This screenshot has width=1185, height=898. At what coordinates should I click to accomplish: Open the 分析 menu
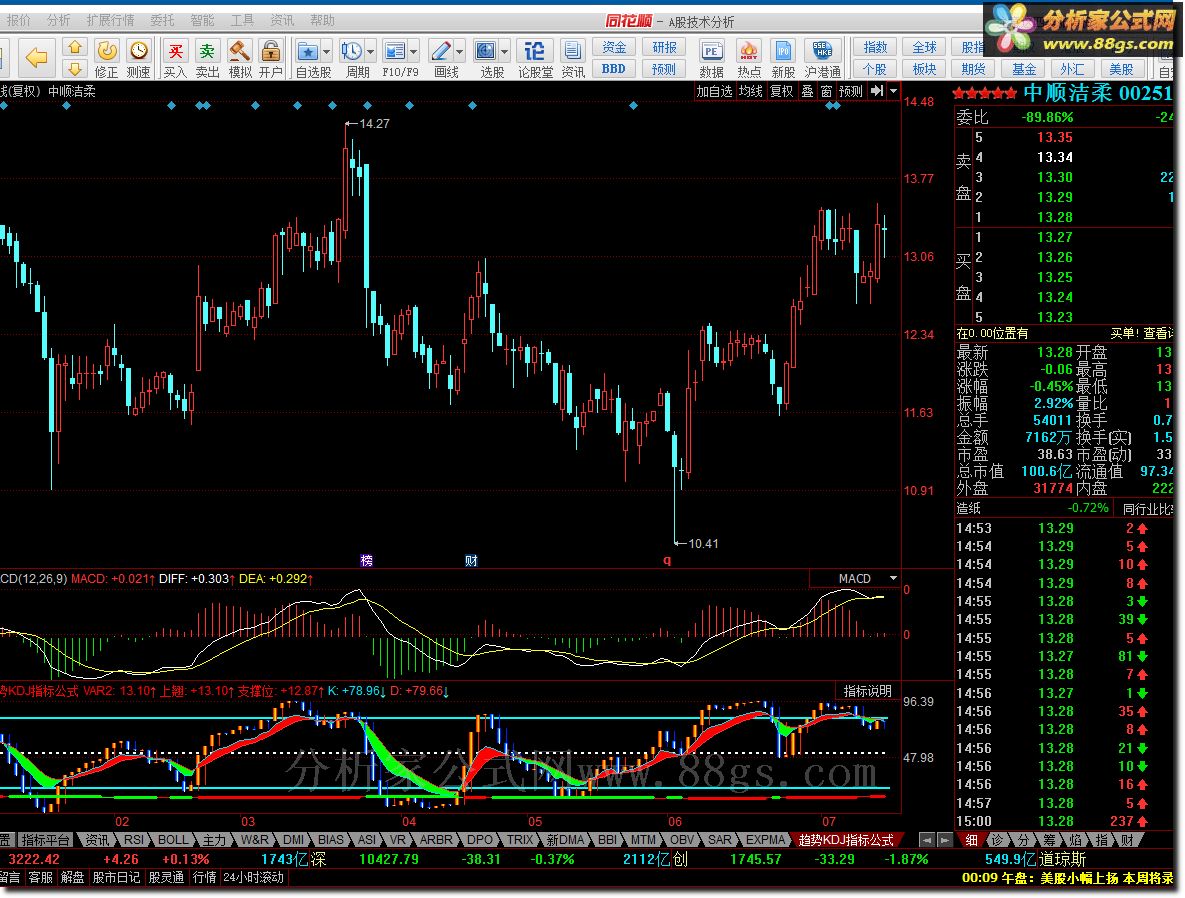(58, 20)
